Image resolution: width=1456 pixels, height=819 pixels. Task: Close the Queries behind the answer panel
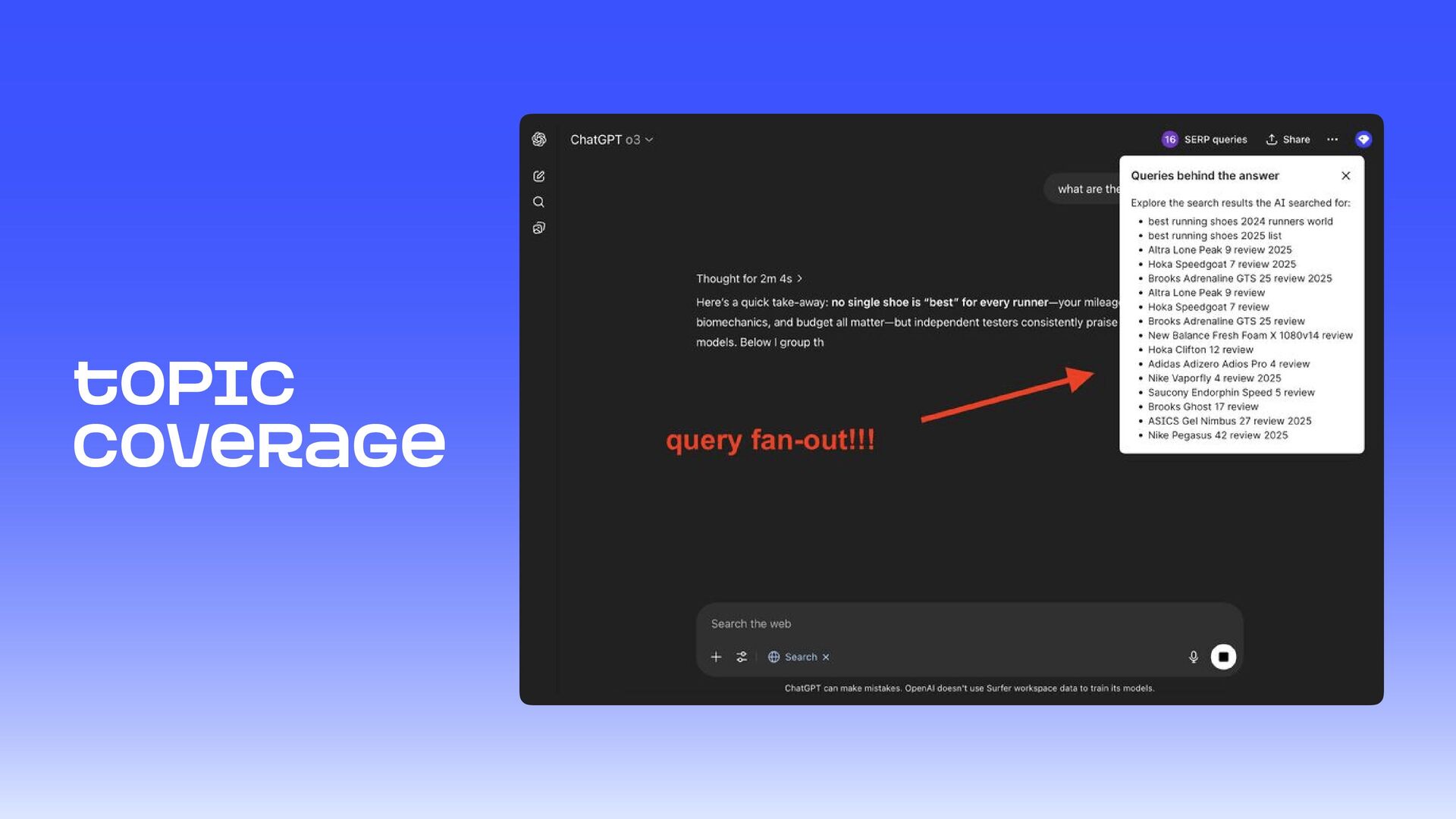point(1345,176)
